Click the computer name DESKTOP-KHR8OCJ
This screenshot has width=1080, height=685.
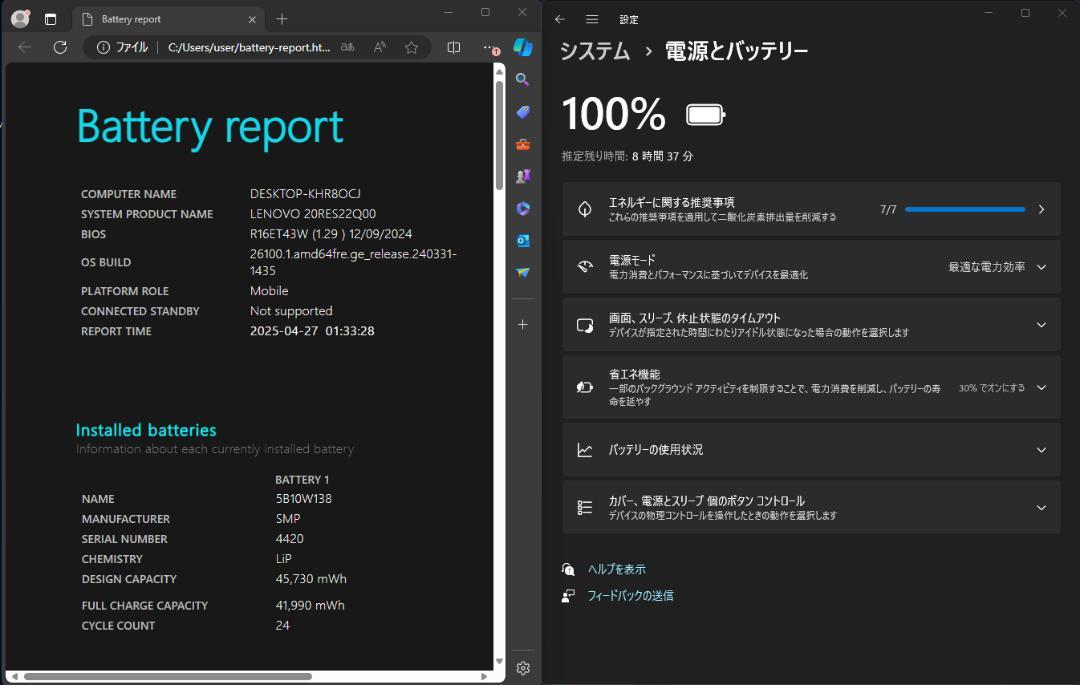point(305,194)
